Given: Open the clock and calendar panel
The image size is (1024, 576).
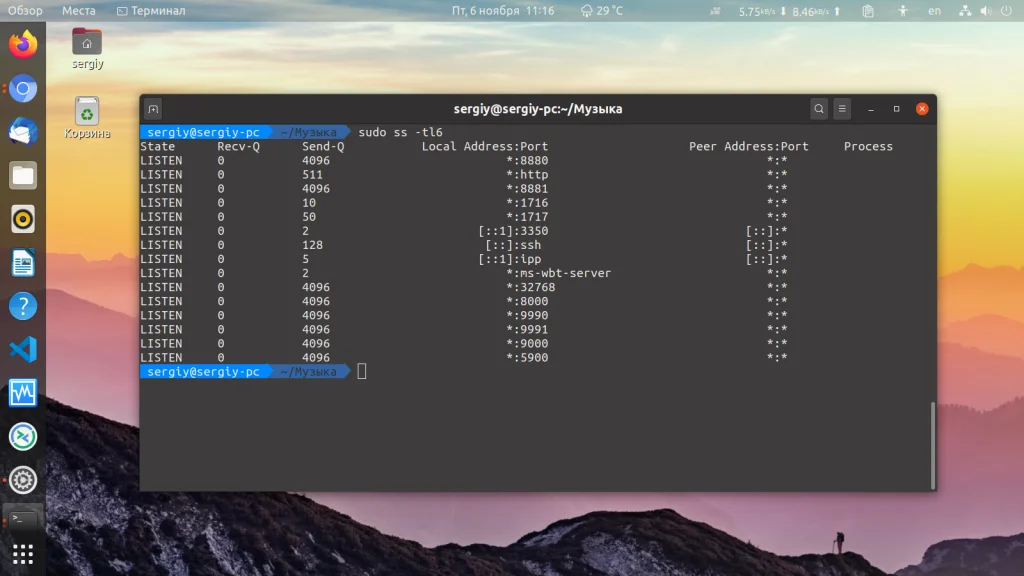Looking at the screenshot, I should (x=503, y=11).
